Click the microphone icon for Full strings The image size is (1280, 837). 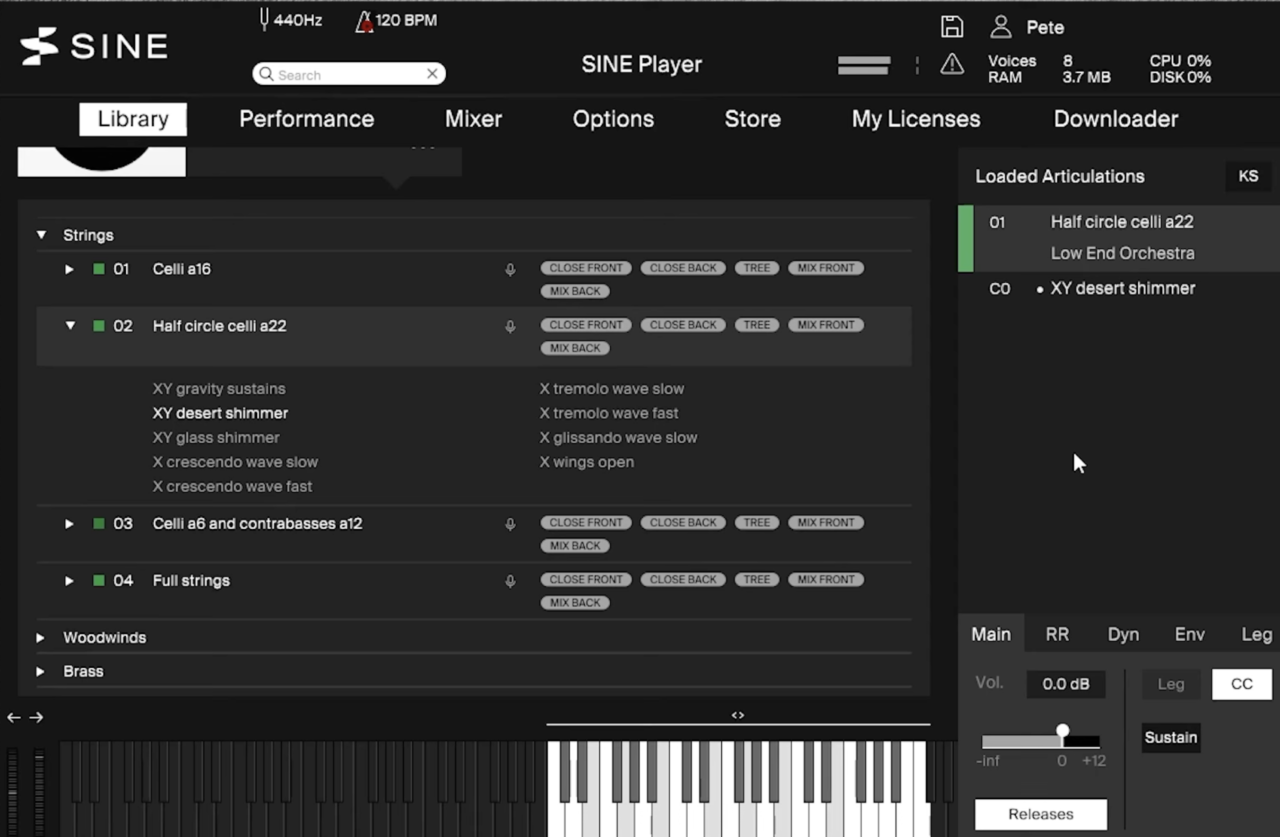coord(510,581)
